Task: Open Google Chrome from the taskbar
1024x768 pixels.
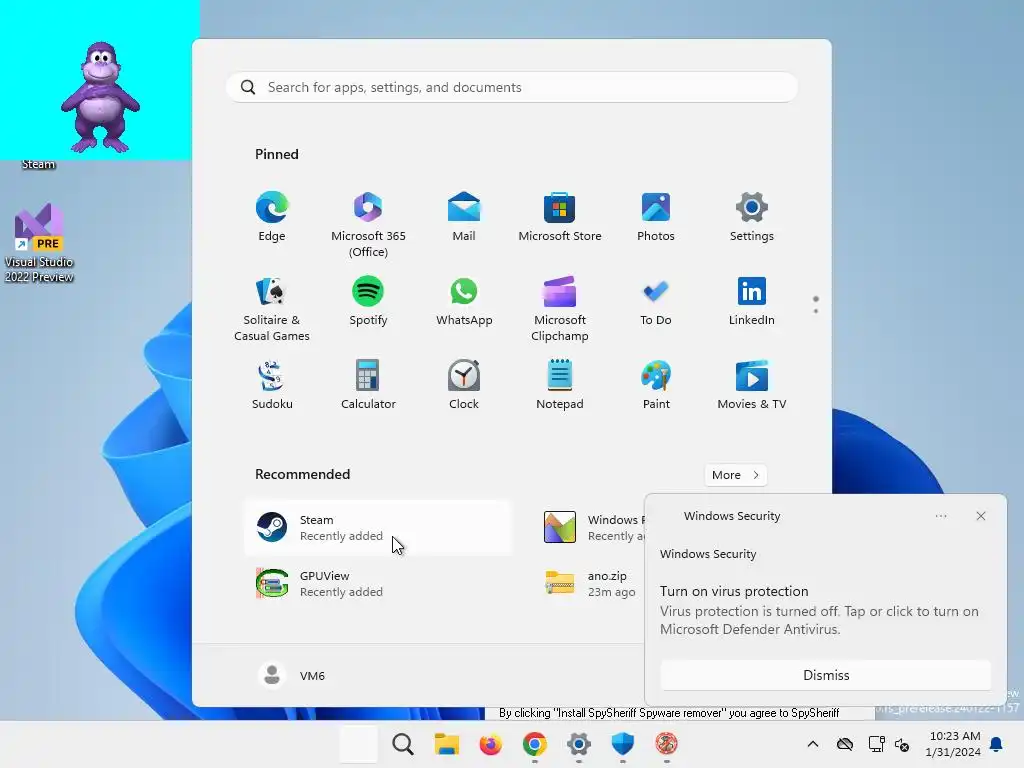Action: 534,744
